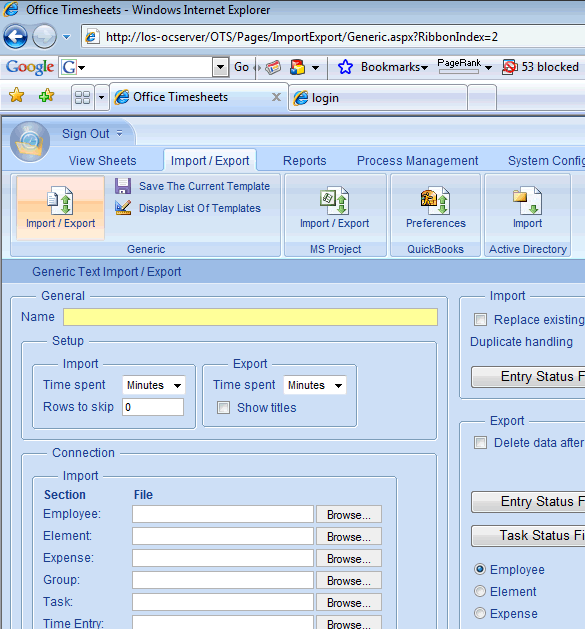Click the Generic Import / Export ribbon icon
The height and width of the screenshot is (629, 585).
coord(60,208)
